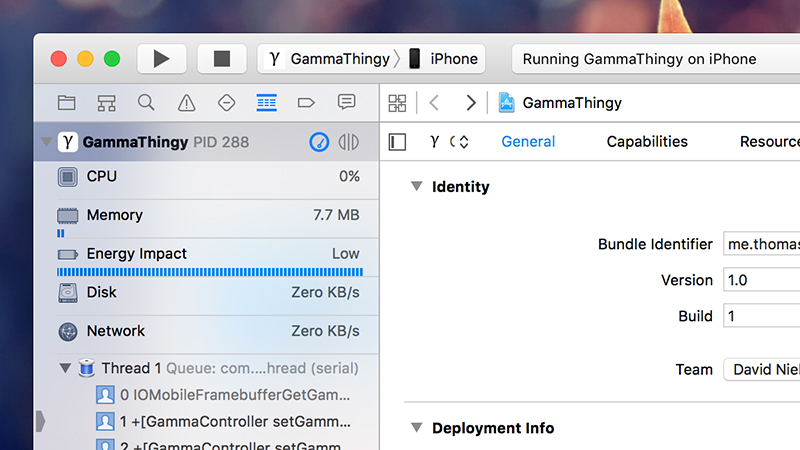Toggle the process view options split icon
Image resolution: width=800 pixels, height=450 pixels.
click(348, 142)
